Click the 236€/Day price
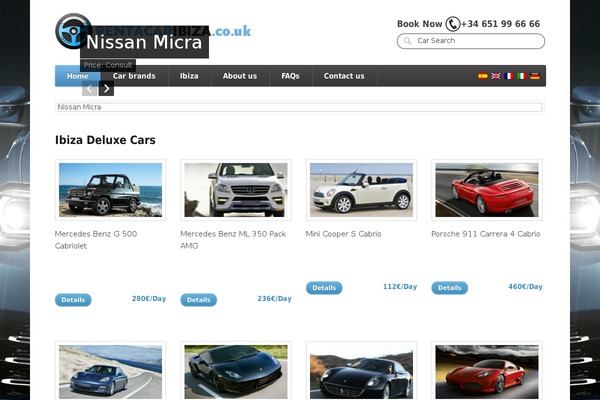This screenshot has width=600, height=400. [x=274, y=299]
